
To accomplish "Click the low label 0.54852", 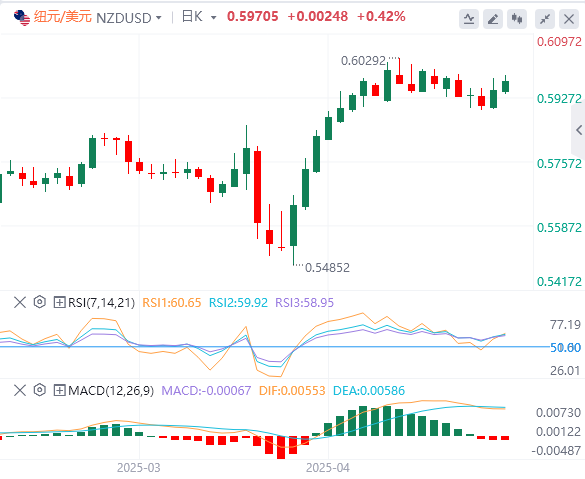I will pyautogui.click(x=328, y=268).
